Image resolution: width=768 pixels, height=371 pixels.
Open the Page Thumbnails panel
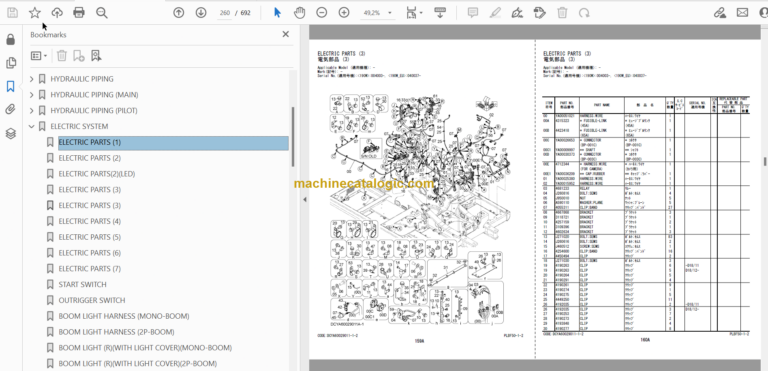click(10, 63)
